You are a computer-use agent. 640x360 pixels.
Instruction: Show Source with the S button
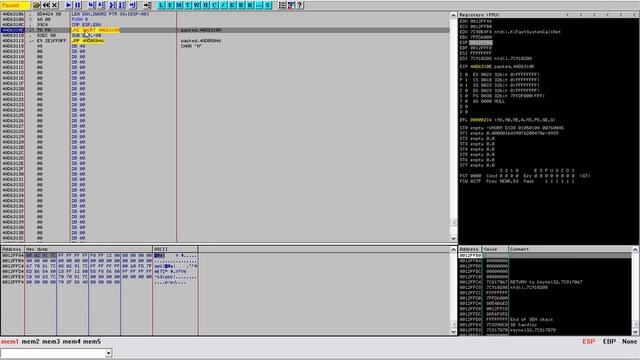(x=268, y=5)
